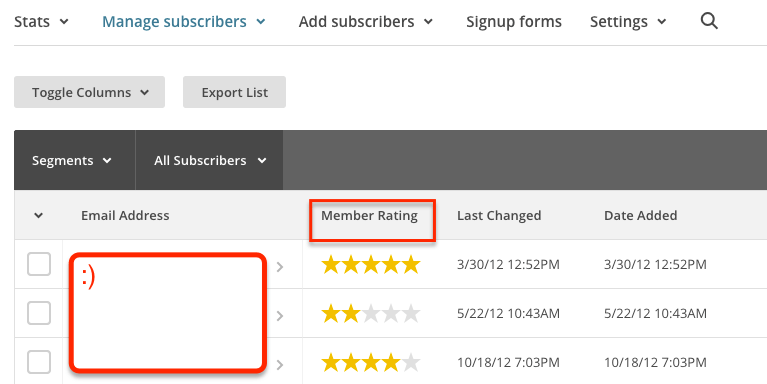Check the second subscriber checkbox
The width and height of the screenshot is (767, 384).
pos(39,313)
